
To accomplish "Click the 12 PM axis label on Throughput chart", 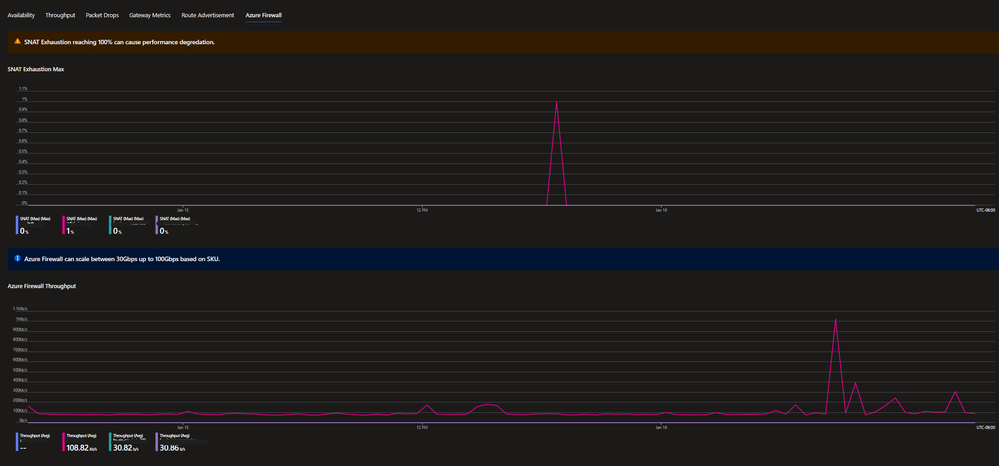I will pos(421,426).
